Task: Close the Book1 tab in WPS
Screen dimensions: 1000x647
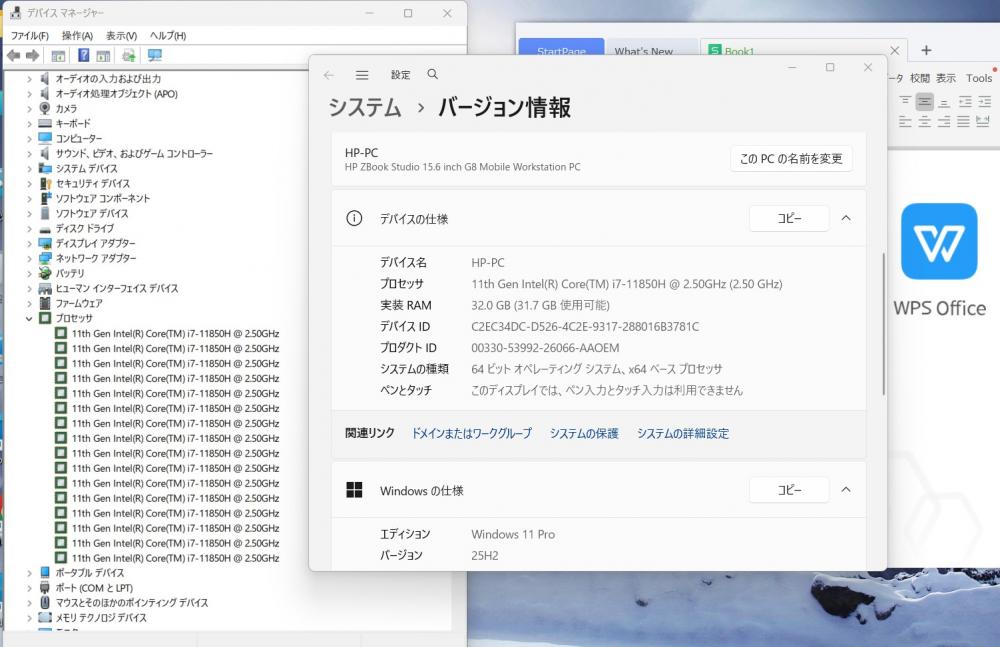Action: [895, 50]
